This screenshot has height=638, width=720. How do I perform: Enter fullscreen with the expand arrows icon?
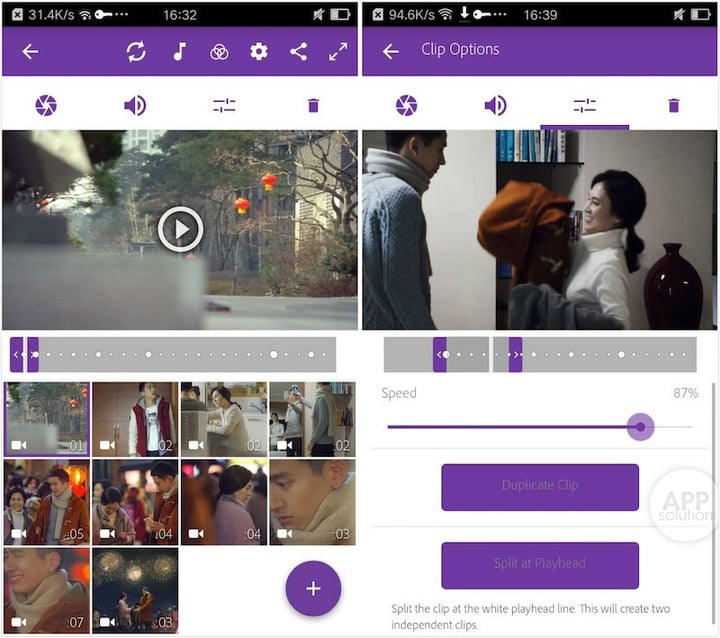tap(338, 52)
